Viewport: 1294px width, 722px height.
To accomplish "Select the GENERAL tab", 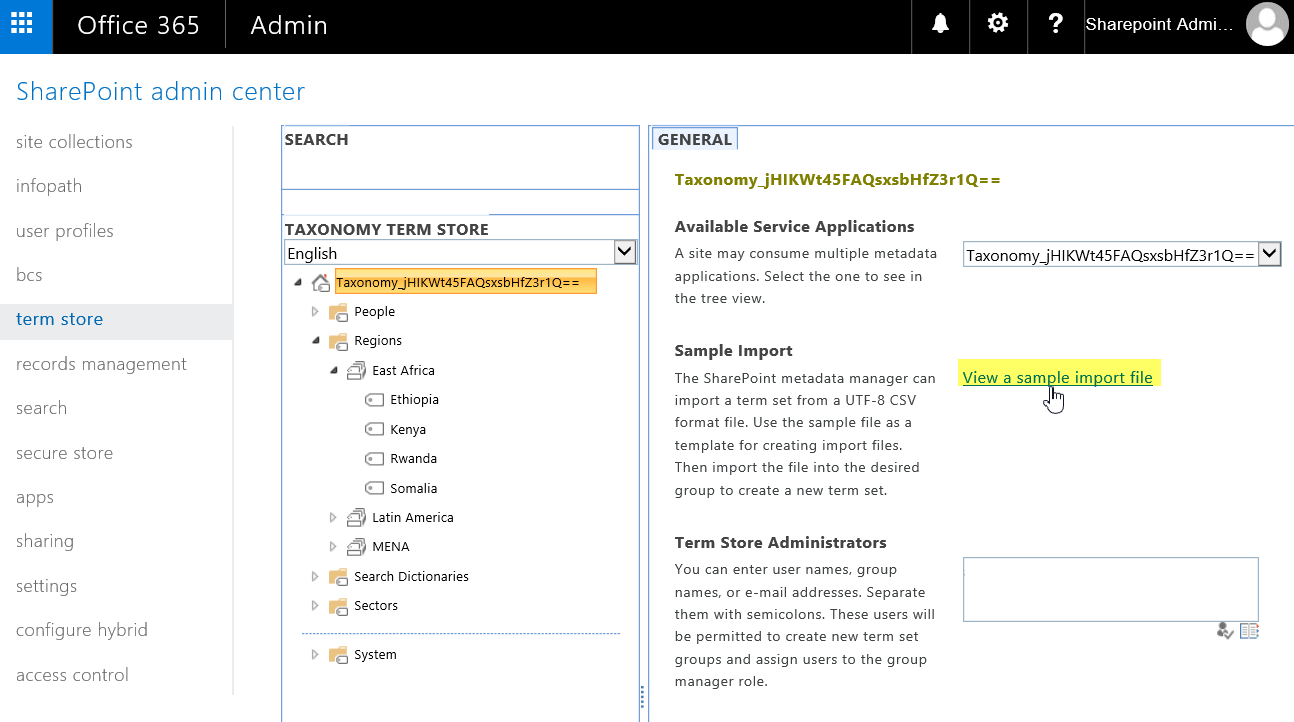I will tap(695, 139).
